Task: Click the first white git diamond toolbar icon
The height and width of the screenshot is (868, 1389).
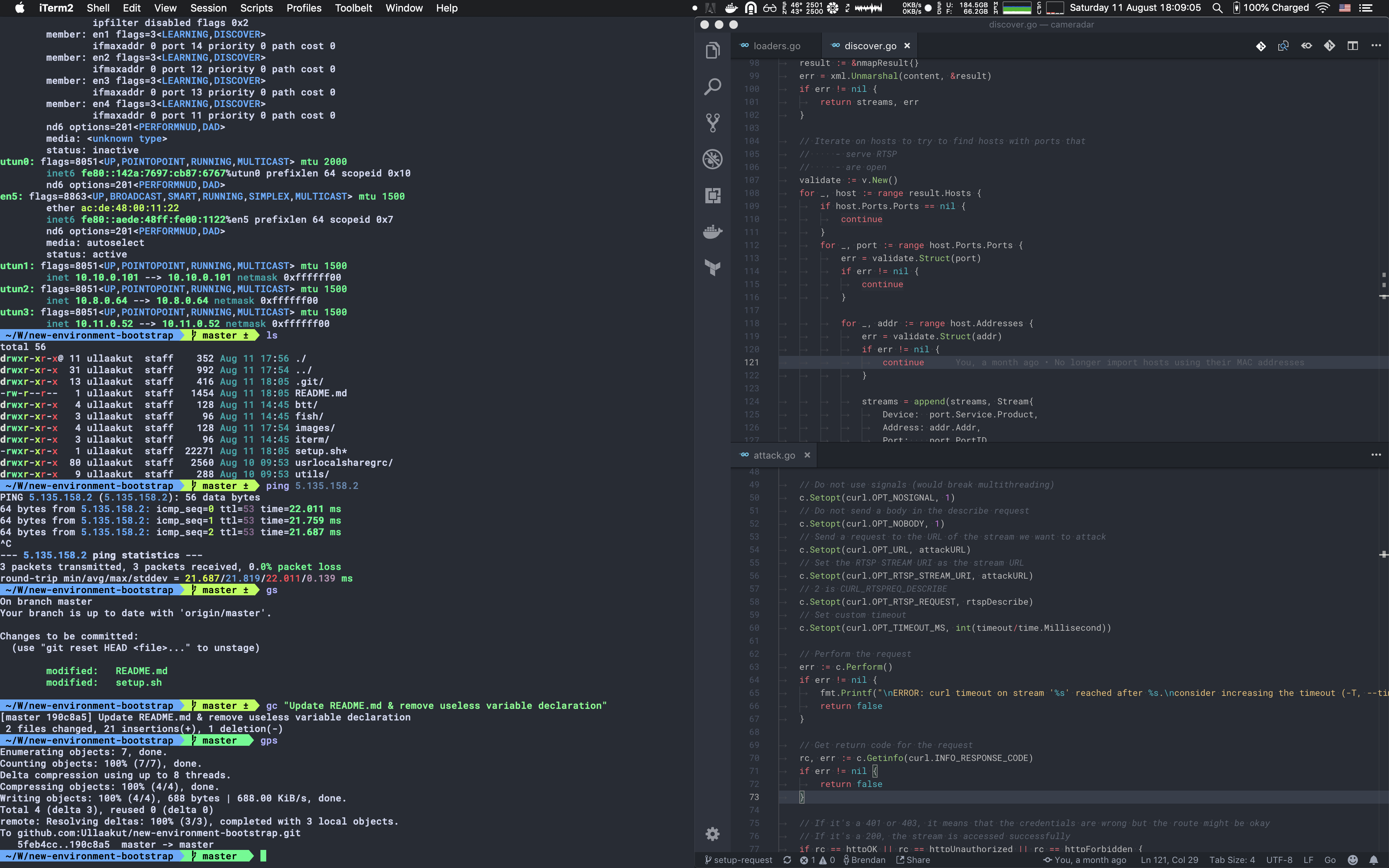Action: click(1261, 46)
